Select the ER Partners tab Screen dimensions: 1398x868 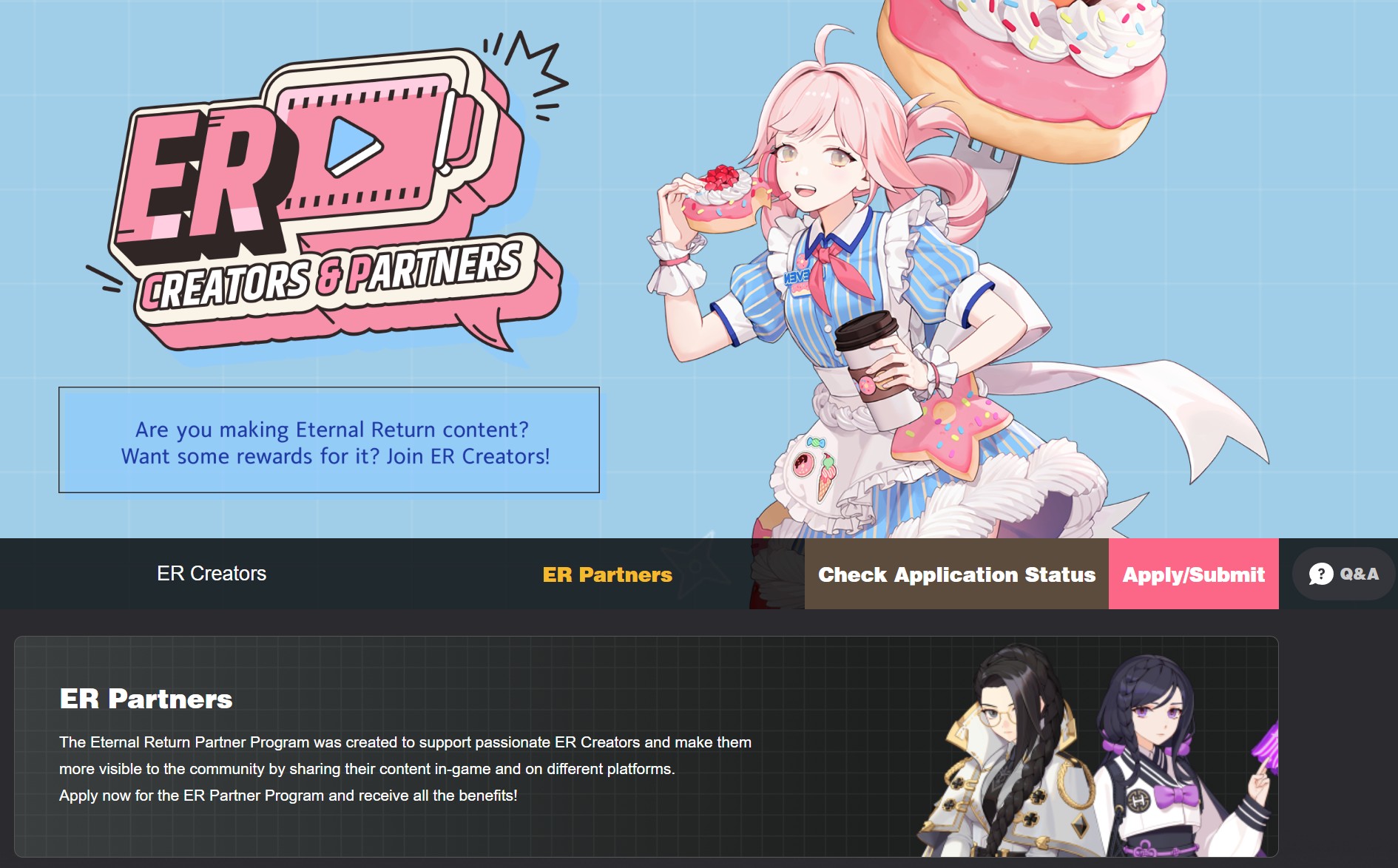pyautogui.click(x=607, y=574)
